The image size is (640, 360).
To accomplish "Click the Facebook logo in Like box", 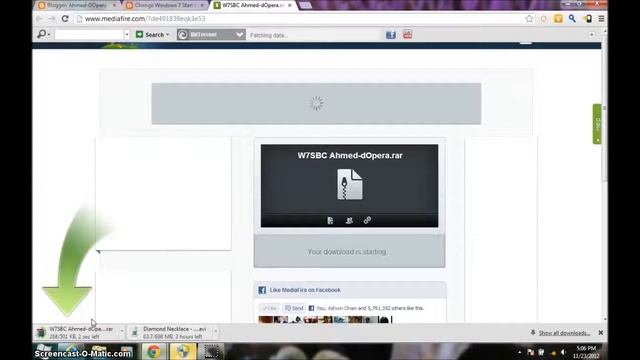I will (262, 290).
